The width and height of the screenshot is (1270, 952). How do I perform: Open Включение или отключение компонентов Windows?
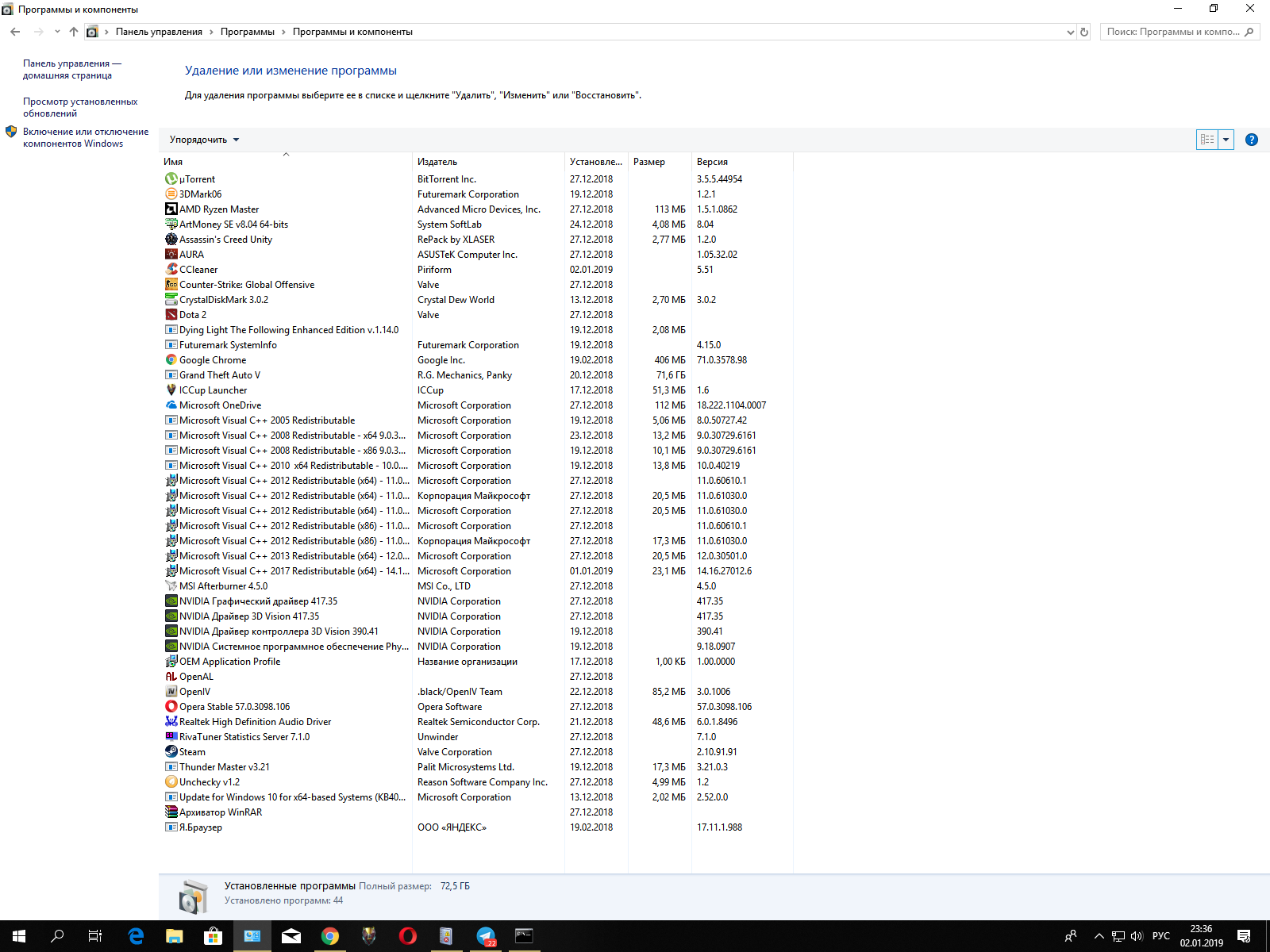point(86,137)
